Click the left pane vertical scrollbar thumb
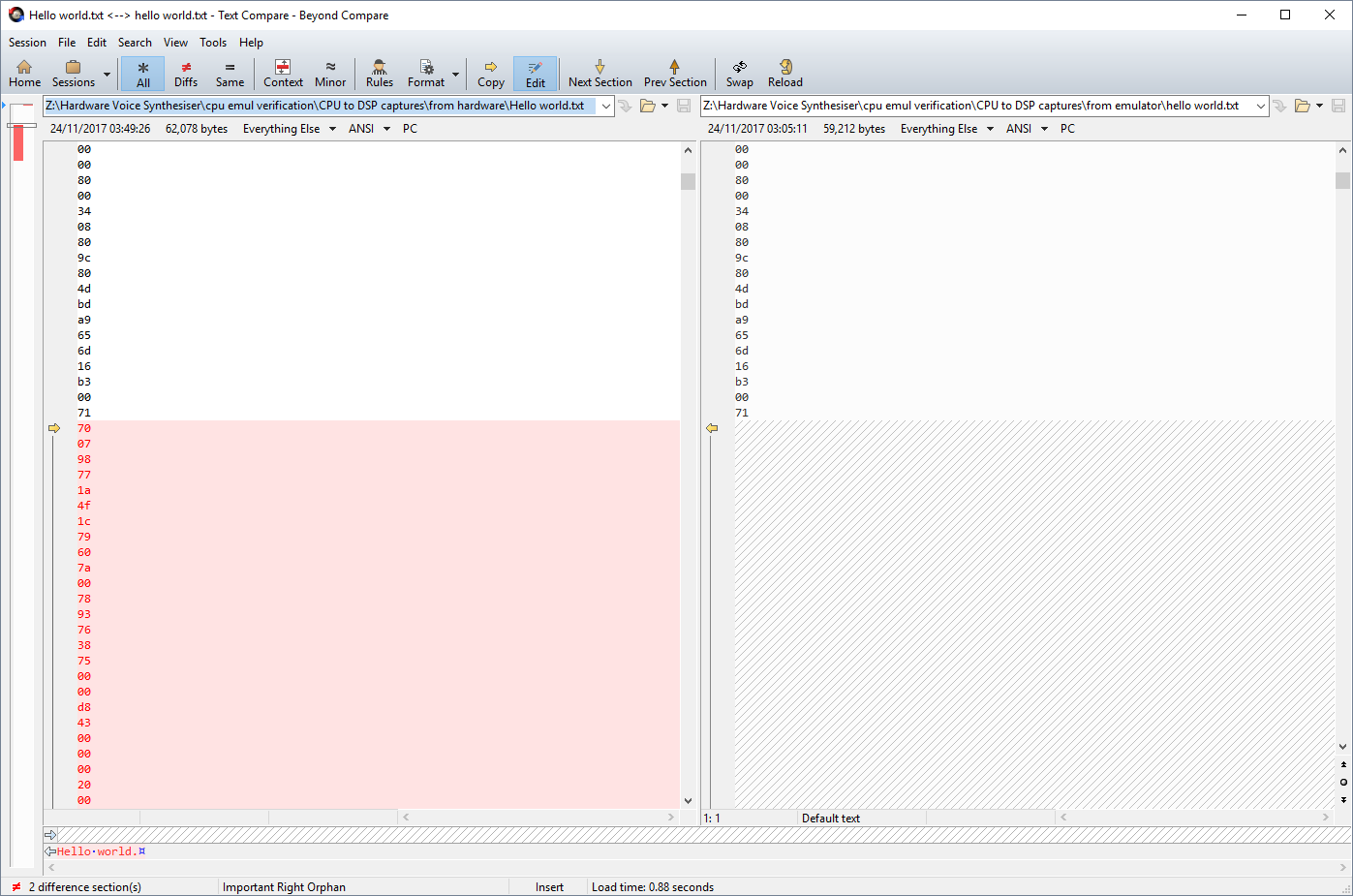This screenshot has width=1353, height=896. click(688, 181)
